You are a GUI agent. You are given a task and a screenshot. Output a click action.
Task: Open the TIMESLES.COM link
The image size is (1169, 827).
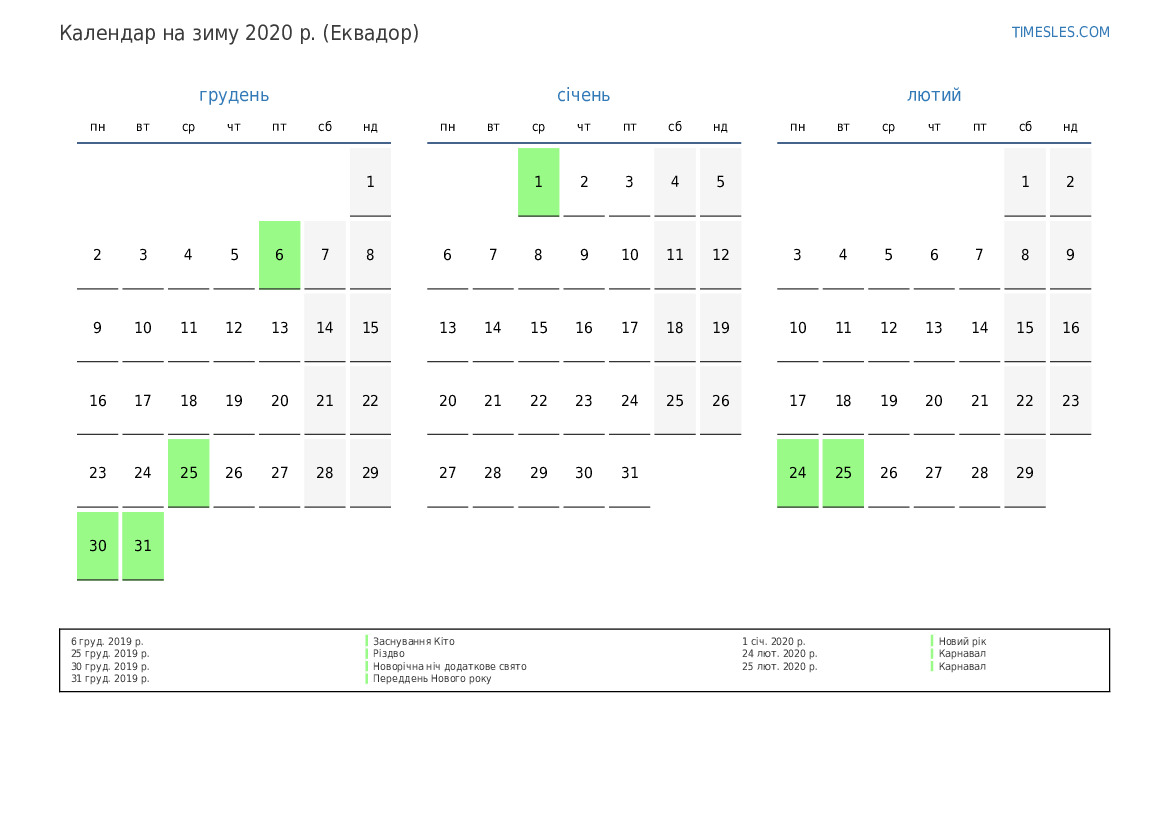click(x=1060, y=32)
